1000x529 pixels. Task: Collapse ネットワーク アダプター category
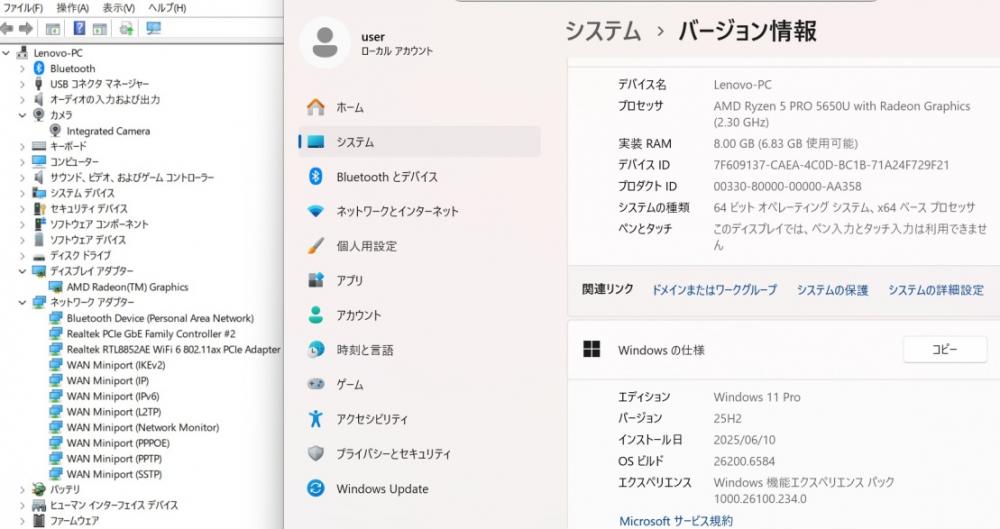pyautogui.click(x=22, y=302)
